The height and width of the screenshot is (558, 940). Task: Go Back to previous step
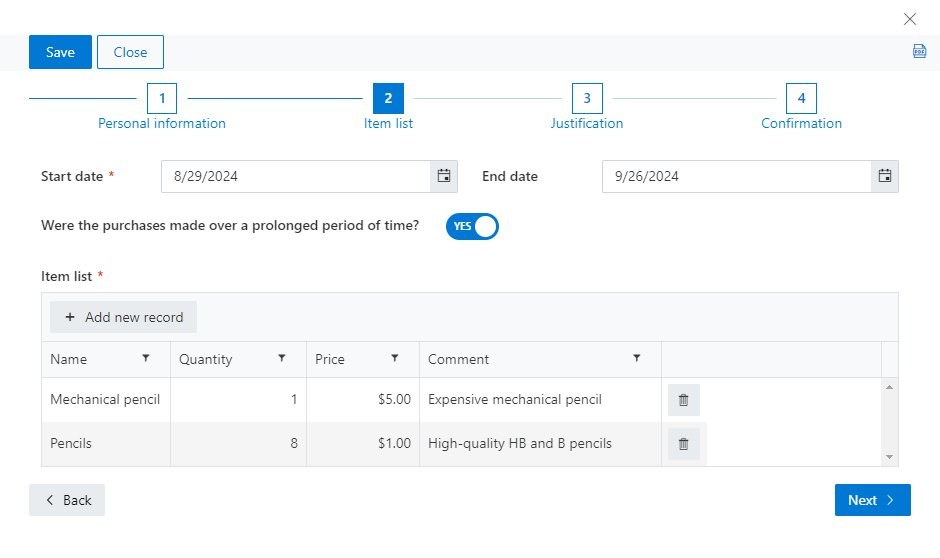(67, 500)
